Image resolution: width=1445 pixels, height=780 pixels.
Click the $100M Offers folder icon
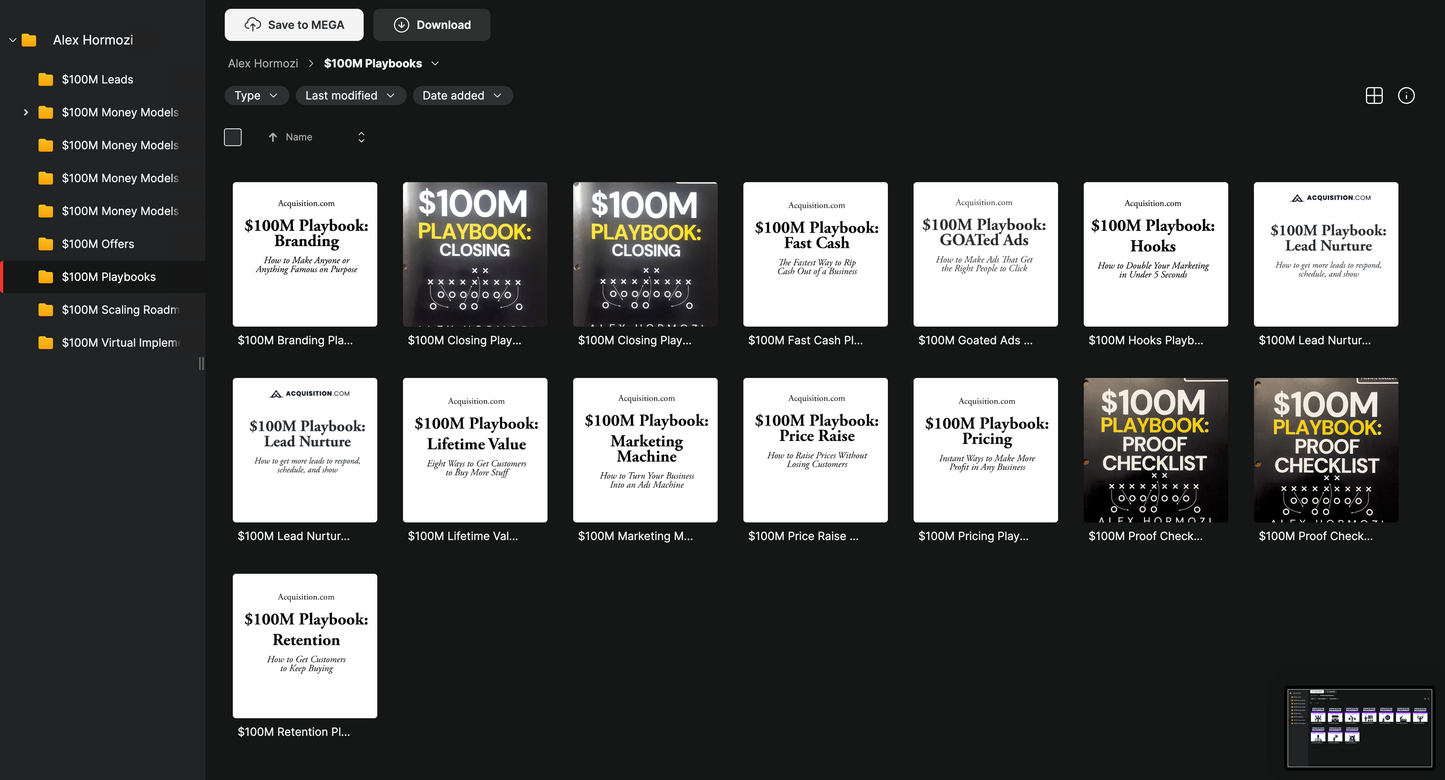pos(45,244)
